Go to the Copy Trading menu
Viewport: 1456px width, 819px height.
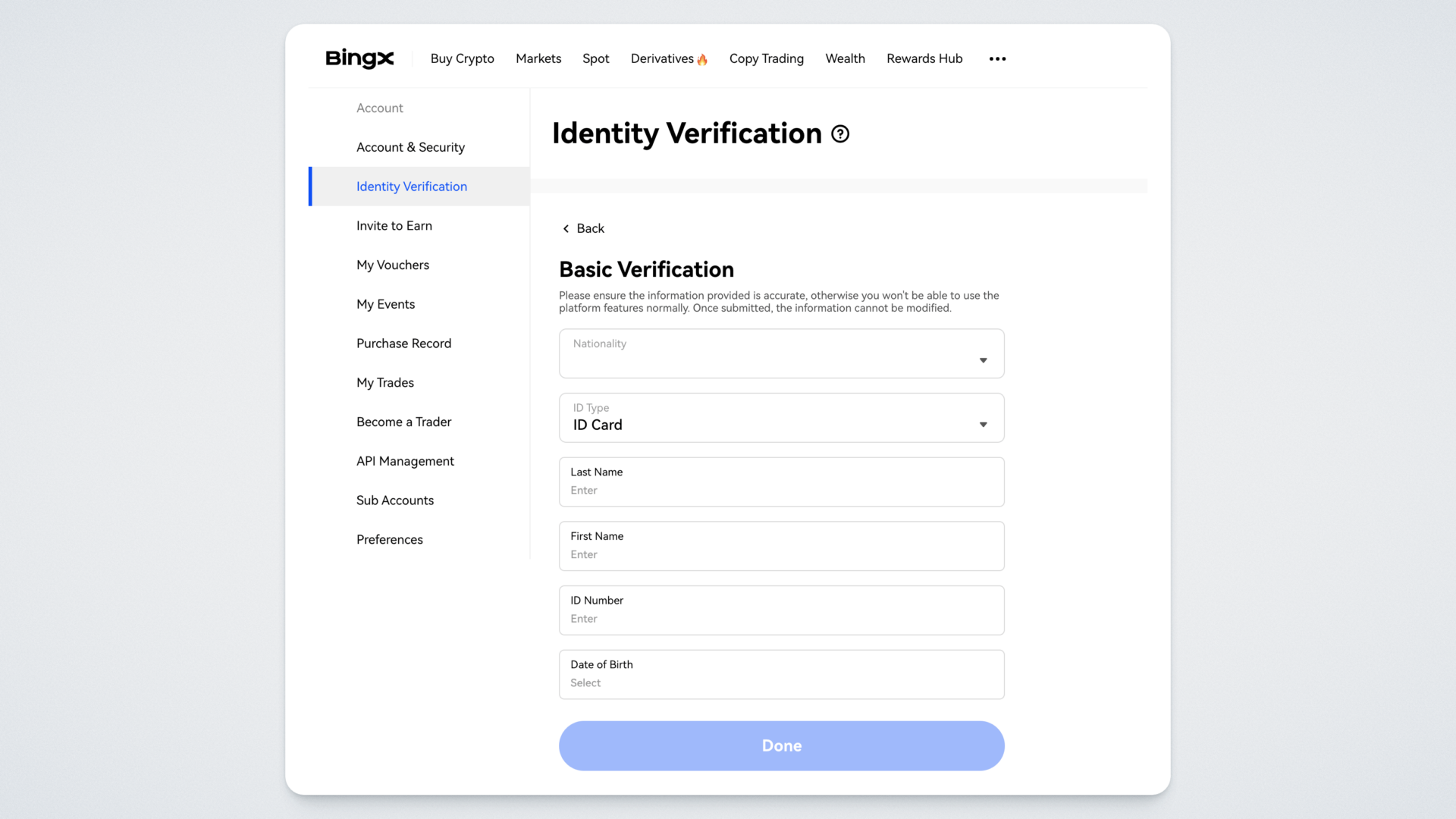[x=766, y=58]
